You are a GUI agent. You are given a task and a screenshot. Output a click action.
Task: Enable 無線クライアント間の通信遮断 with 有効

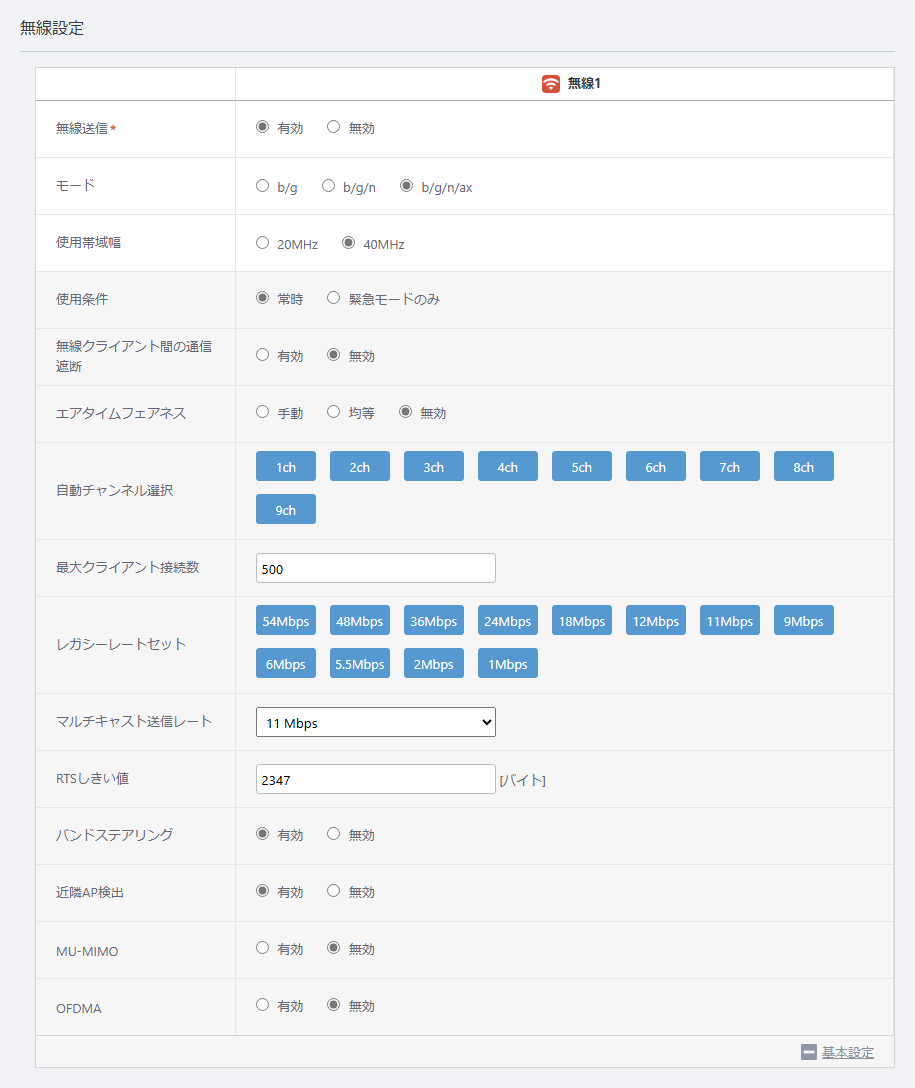tap(262, 355)
